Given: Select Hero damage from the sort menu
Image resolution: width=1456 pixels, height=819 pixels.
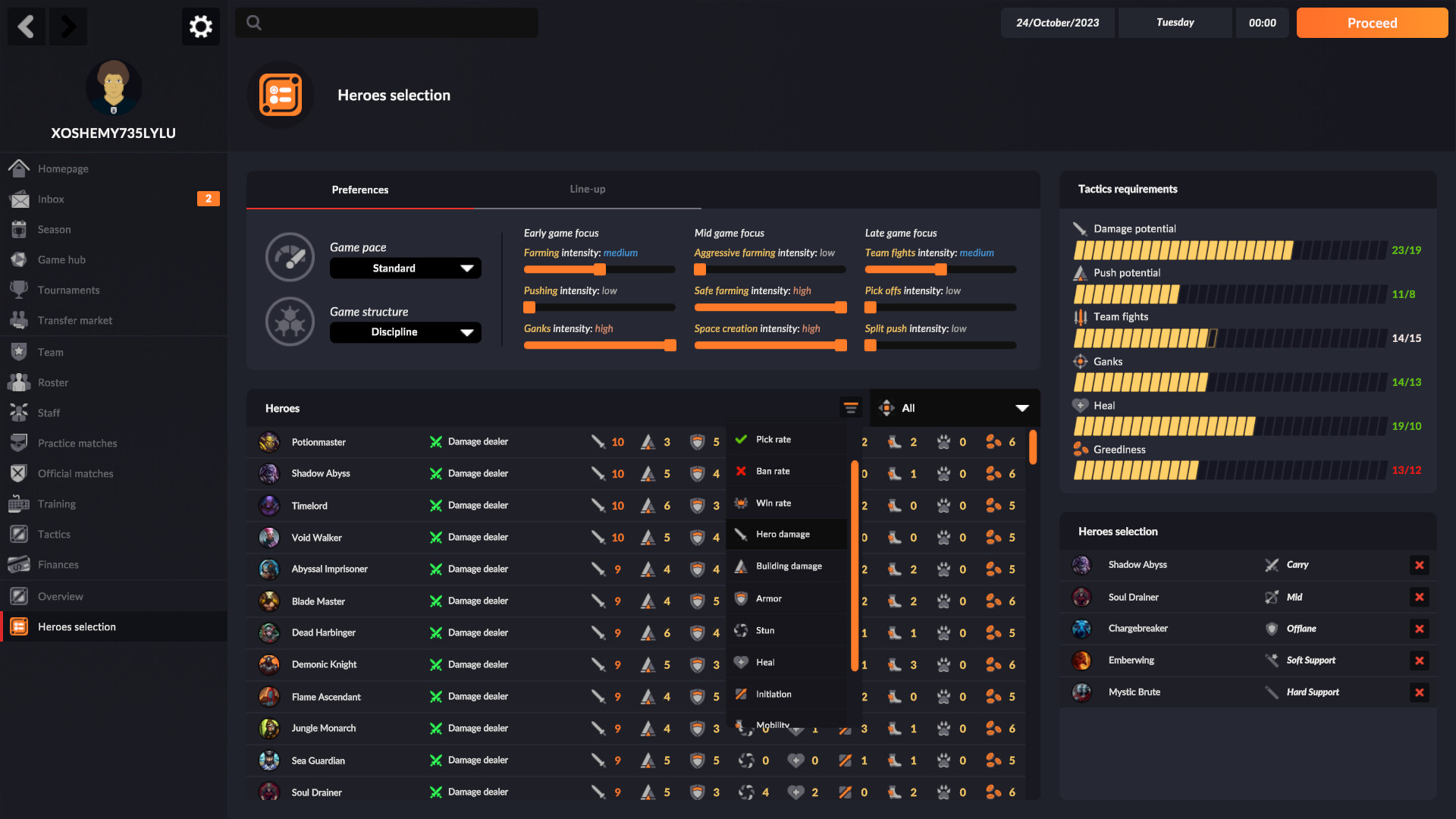Looking at the screenshot, I should pos(783,534).
